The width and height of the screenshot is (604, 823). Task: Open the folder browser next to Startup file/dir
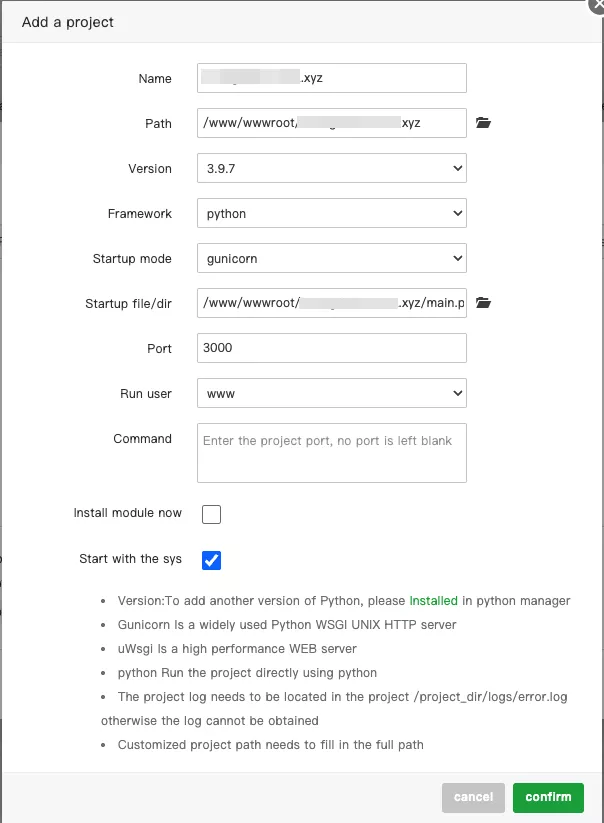[x=483, y=302]
